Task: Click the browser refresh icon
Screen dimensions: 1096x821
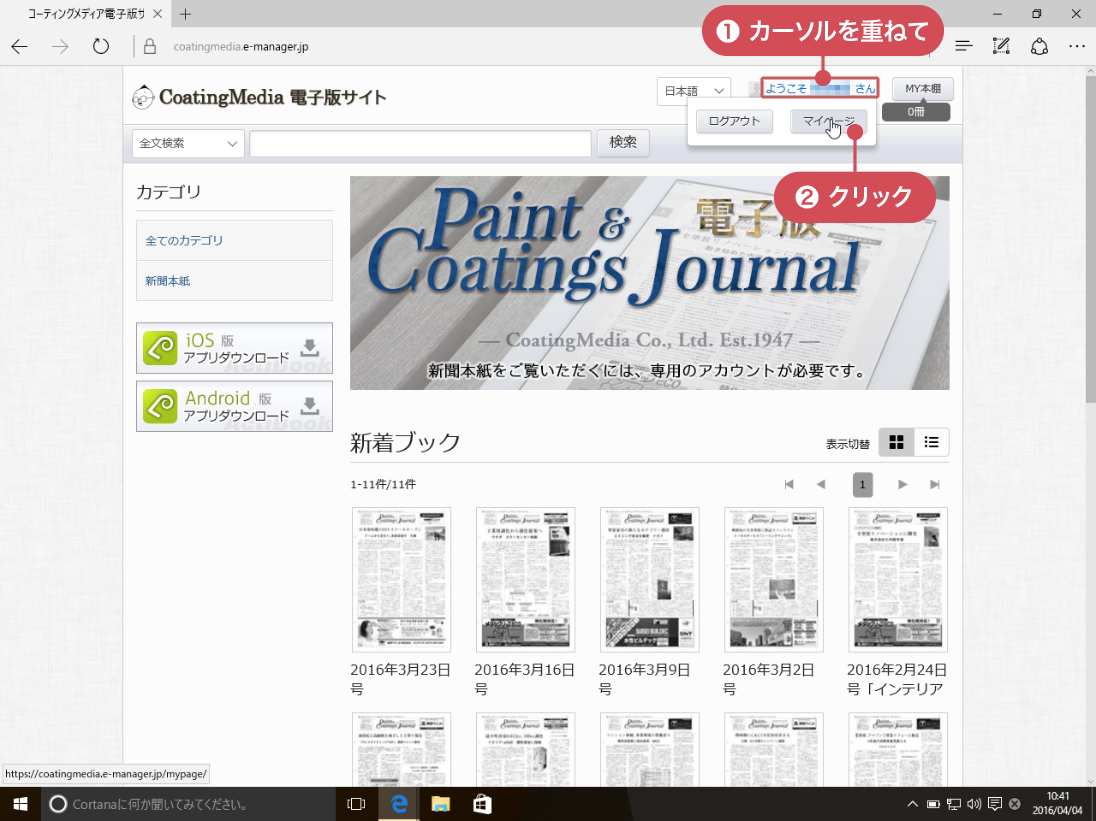Action: pos(100,46)
